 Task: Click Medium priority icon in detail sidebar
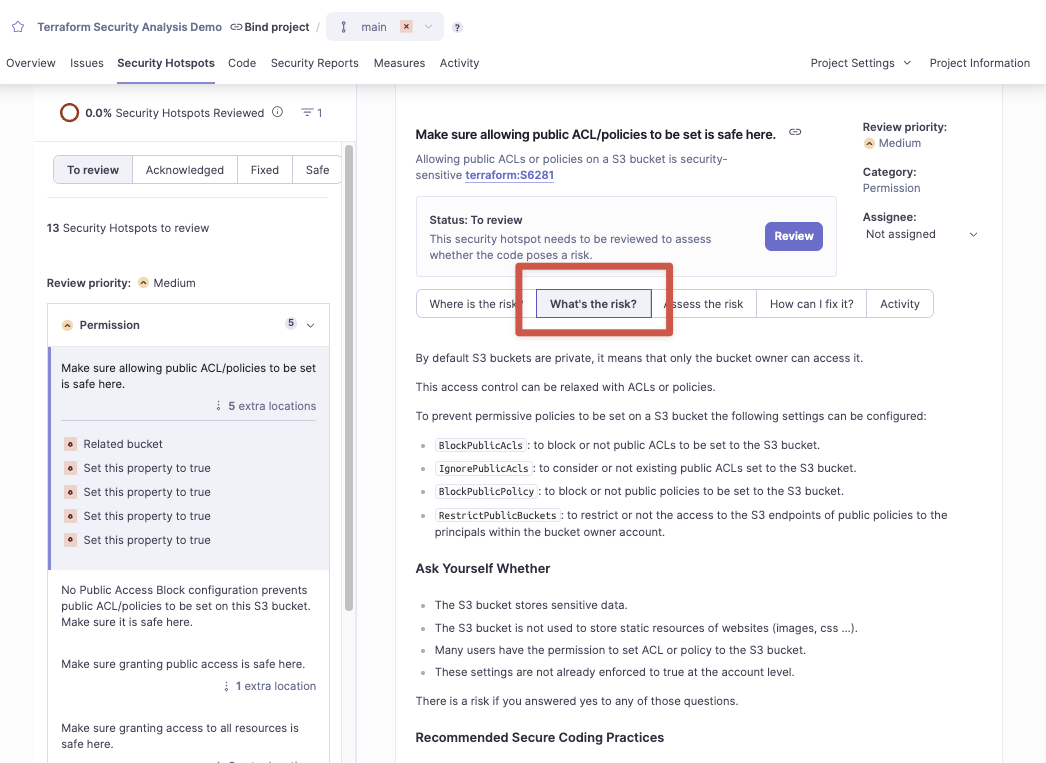click(869, 143)
